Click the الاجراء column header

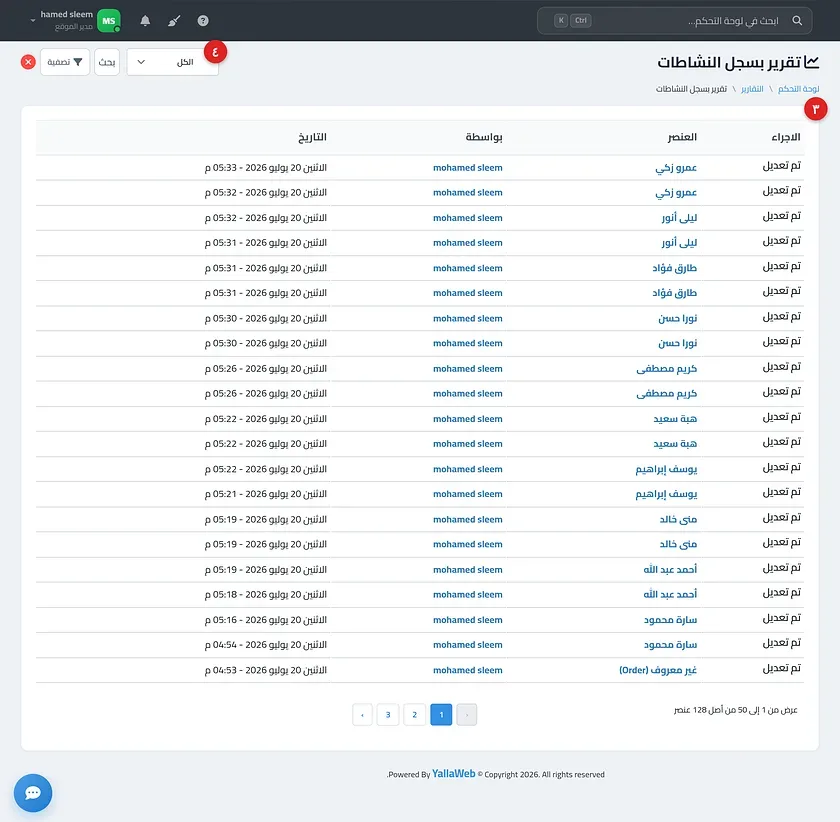(x=786, y=137)
